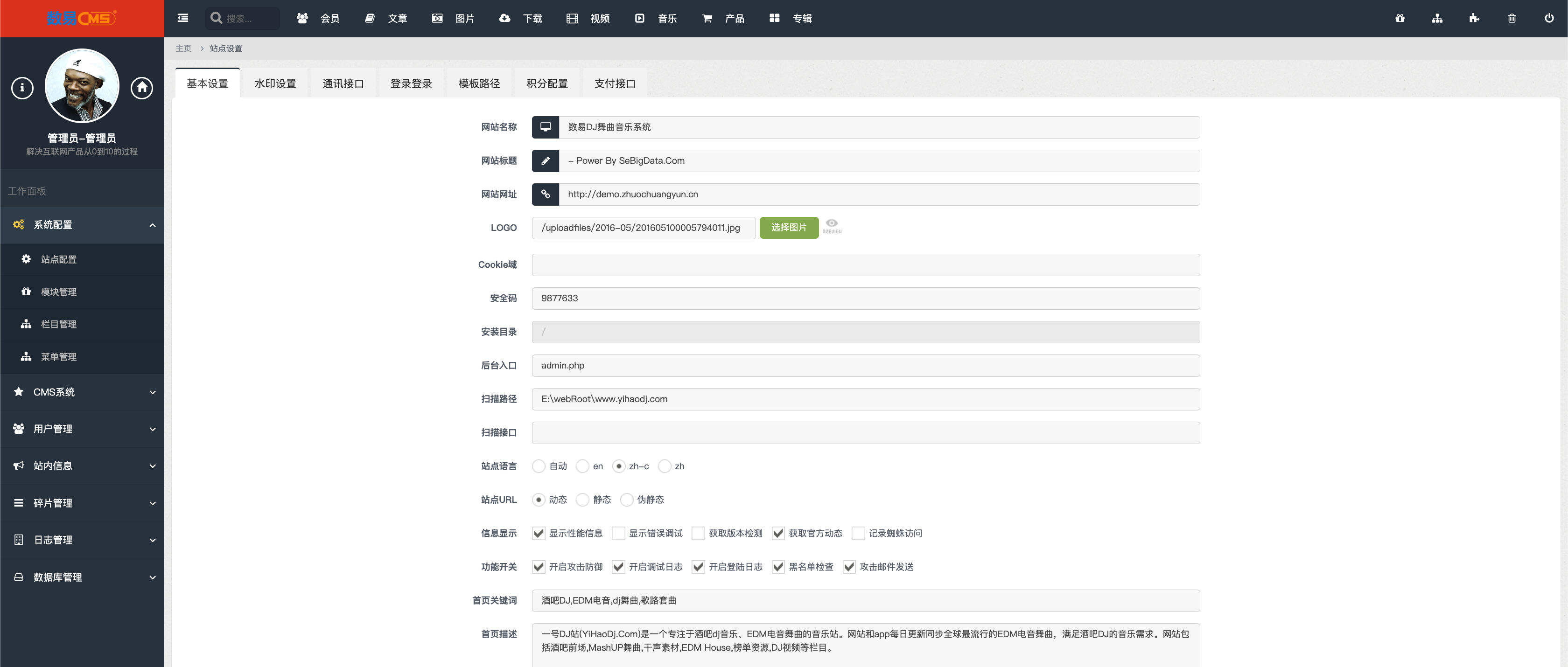Go back via the 主页 breadcrumb link
The width and height of the screenshot is (1568, 667).
coord(184,48)
